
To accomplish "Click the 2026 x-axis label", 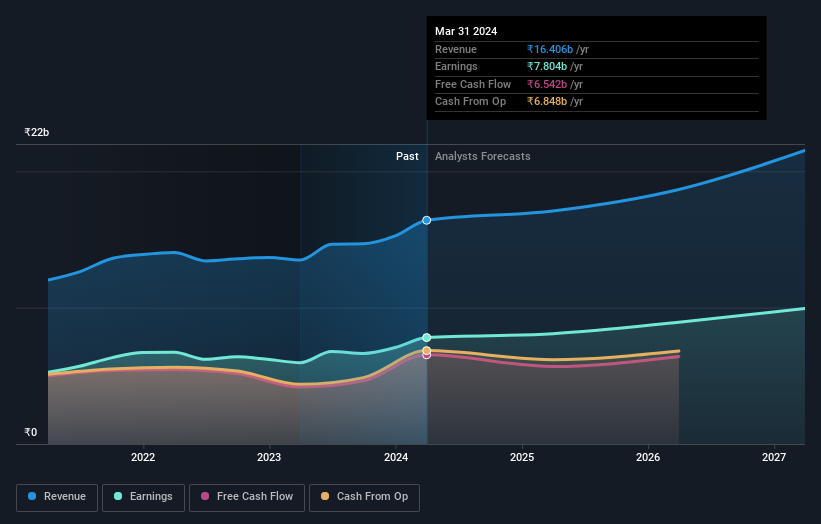I will [x=648, y=457].
